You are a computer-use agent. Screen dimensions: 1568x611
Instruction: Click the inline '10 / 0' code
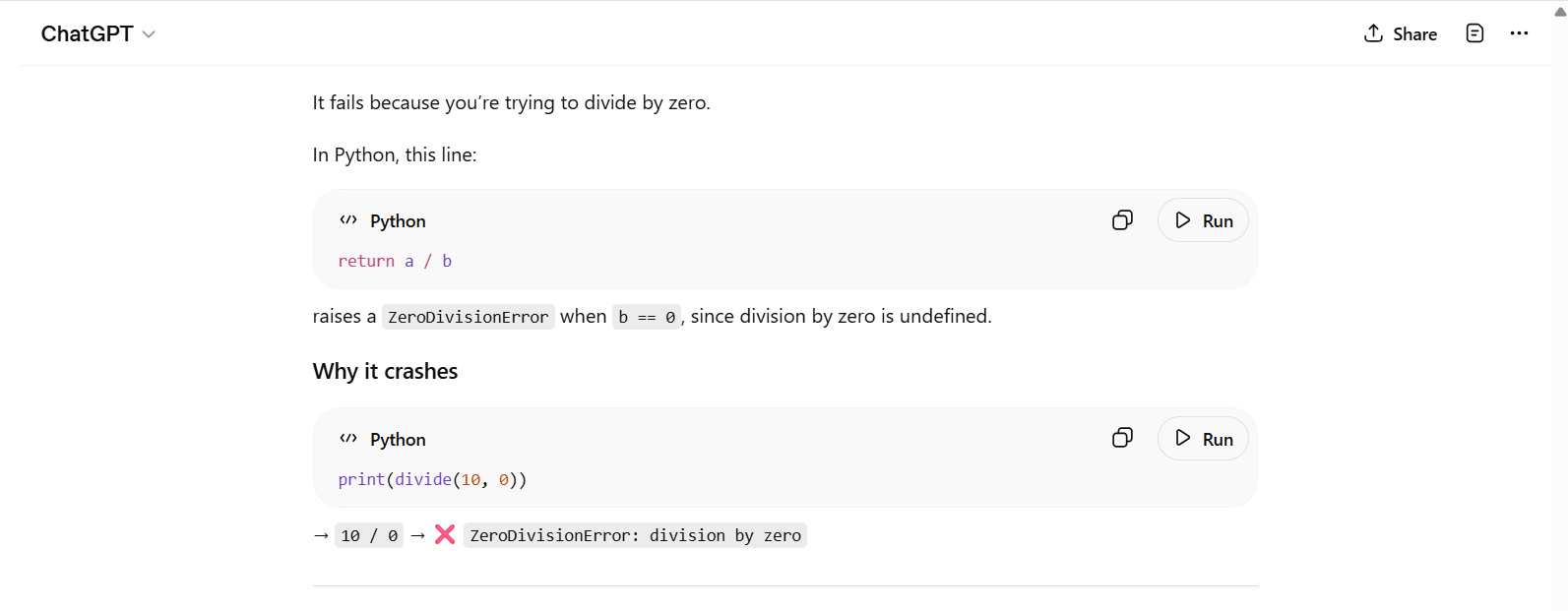[369, 535]
